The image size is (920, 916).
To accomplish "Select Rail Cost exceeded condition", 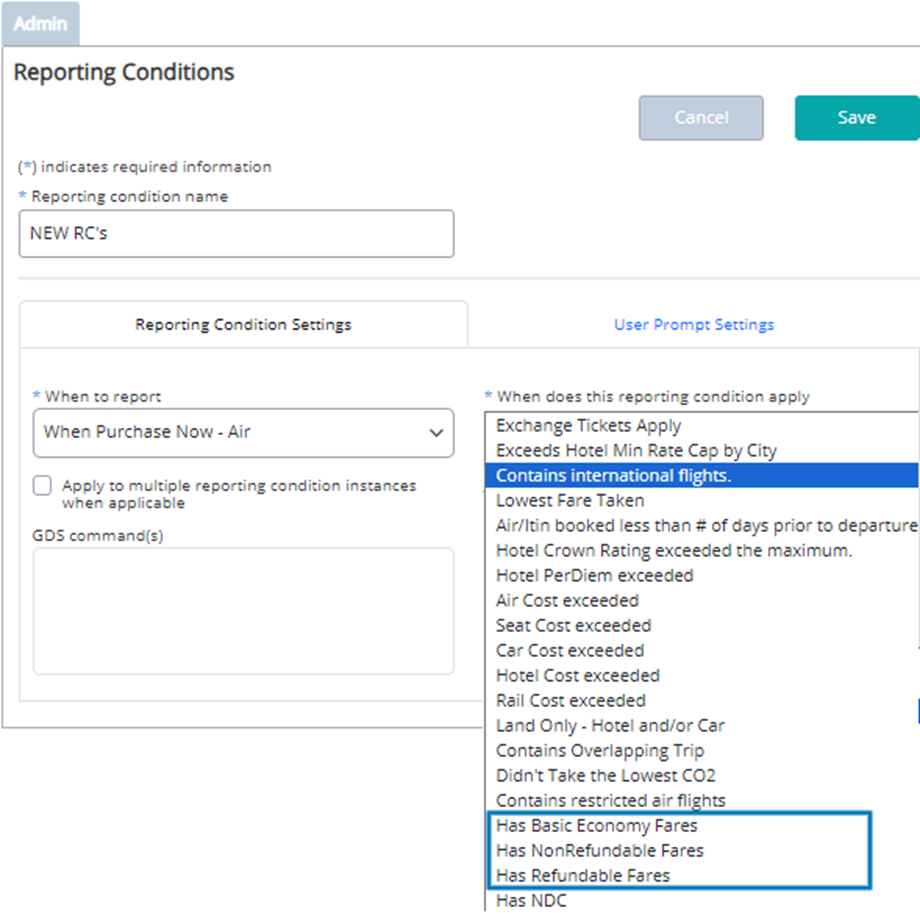I will click(x=702, y=701).
